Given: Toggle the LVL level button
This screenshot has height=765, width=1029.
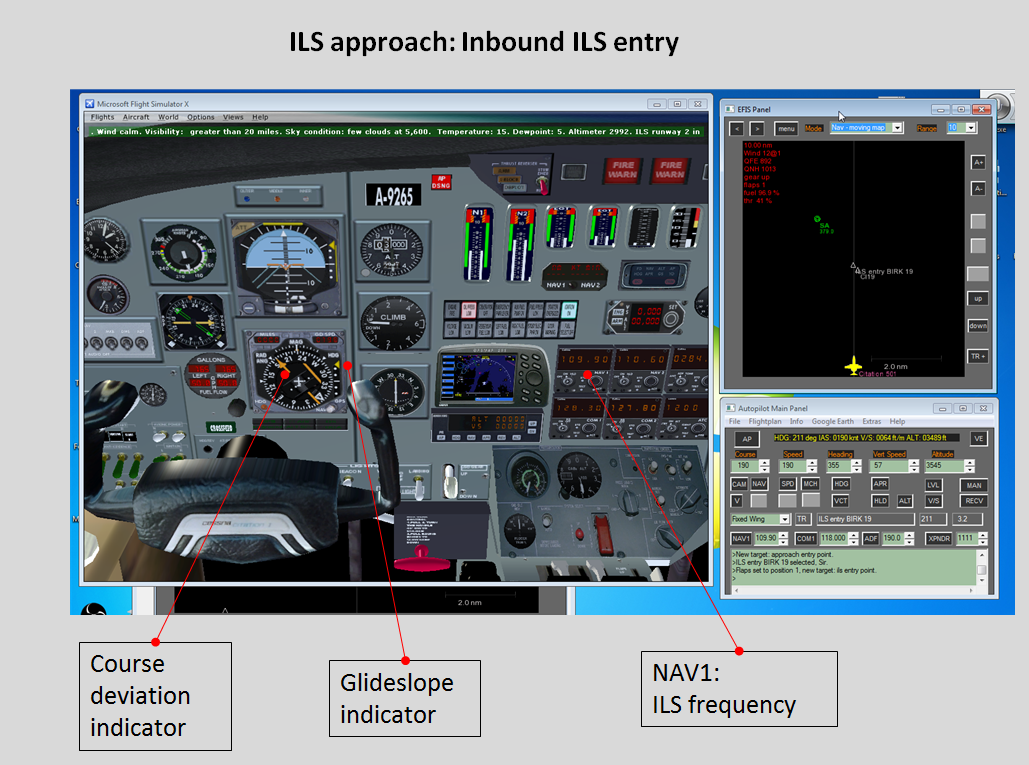Looking at the screenshot, I should tap(933, 485).
